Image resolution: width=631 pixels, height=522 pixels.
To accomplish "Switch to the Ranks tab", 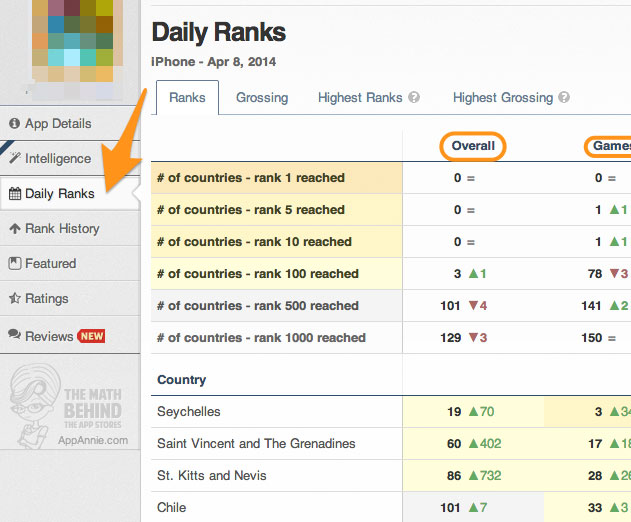I will pos(187,98).
